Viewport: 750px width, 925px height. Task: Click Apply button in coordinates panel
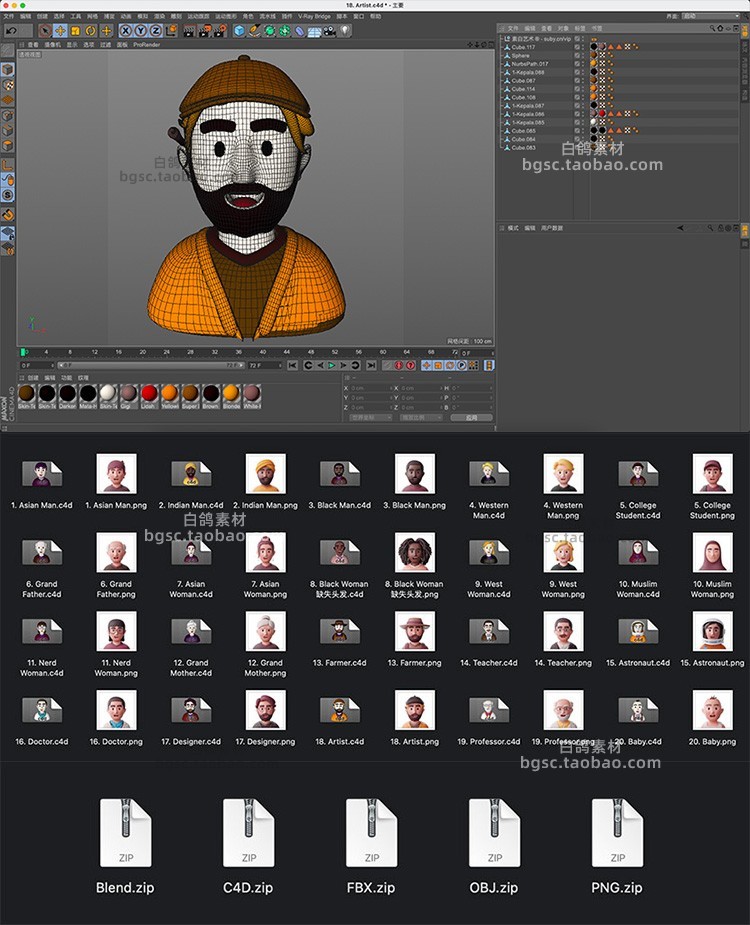coord(471,418)
